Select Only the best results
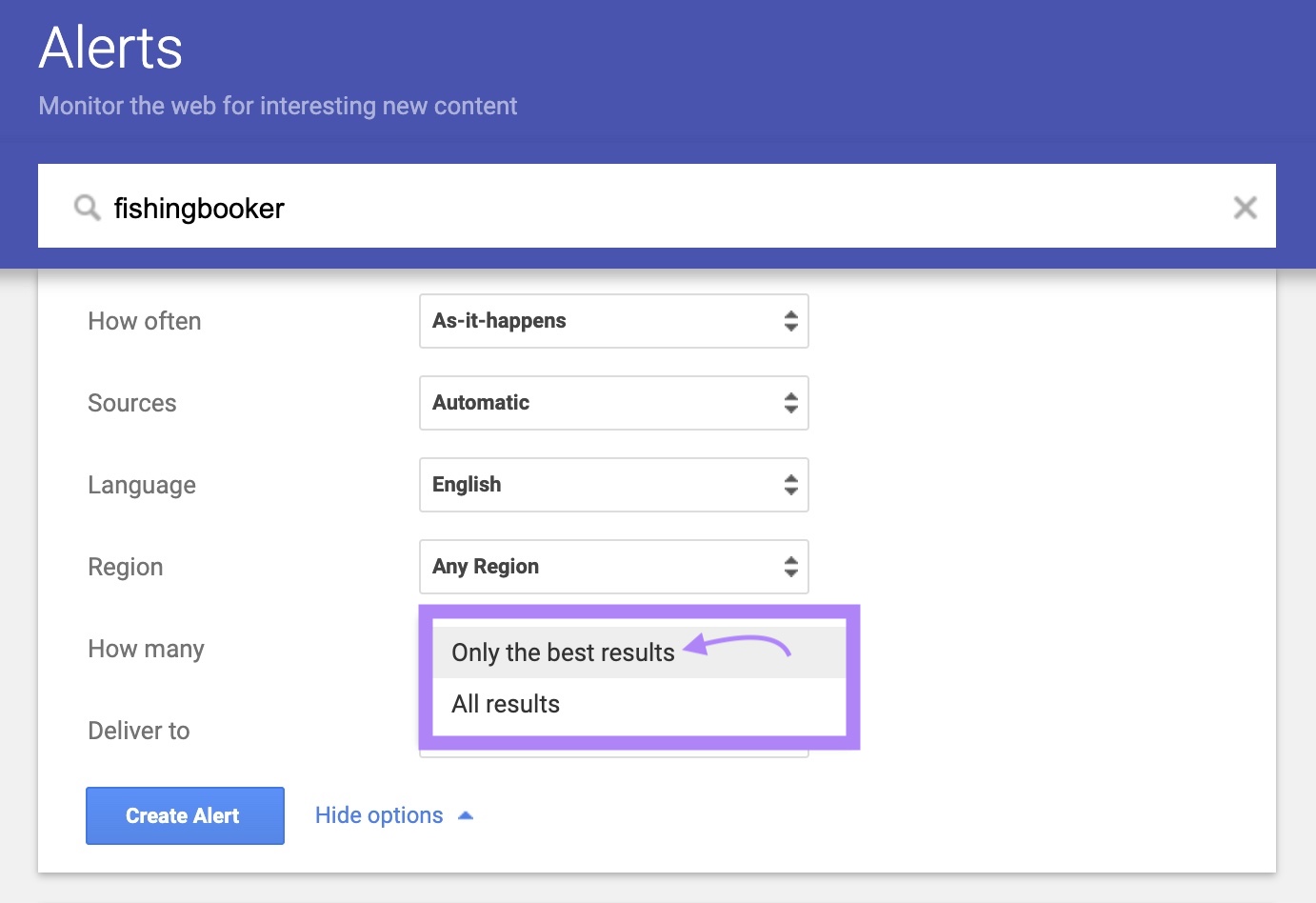Screen dimensions: 1316x903 (562, 652)
